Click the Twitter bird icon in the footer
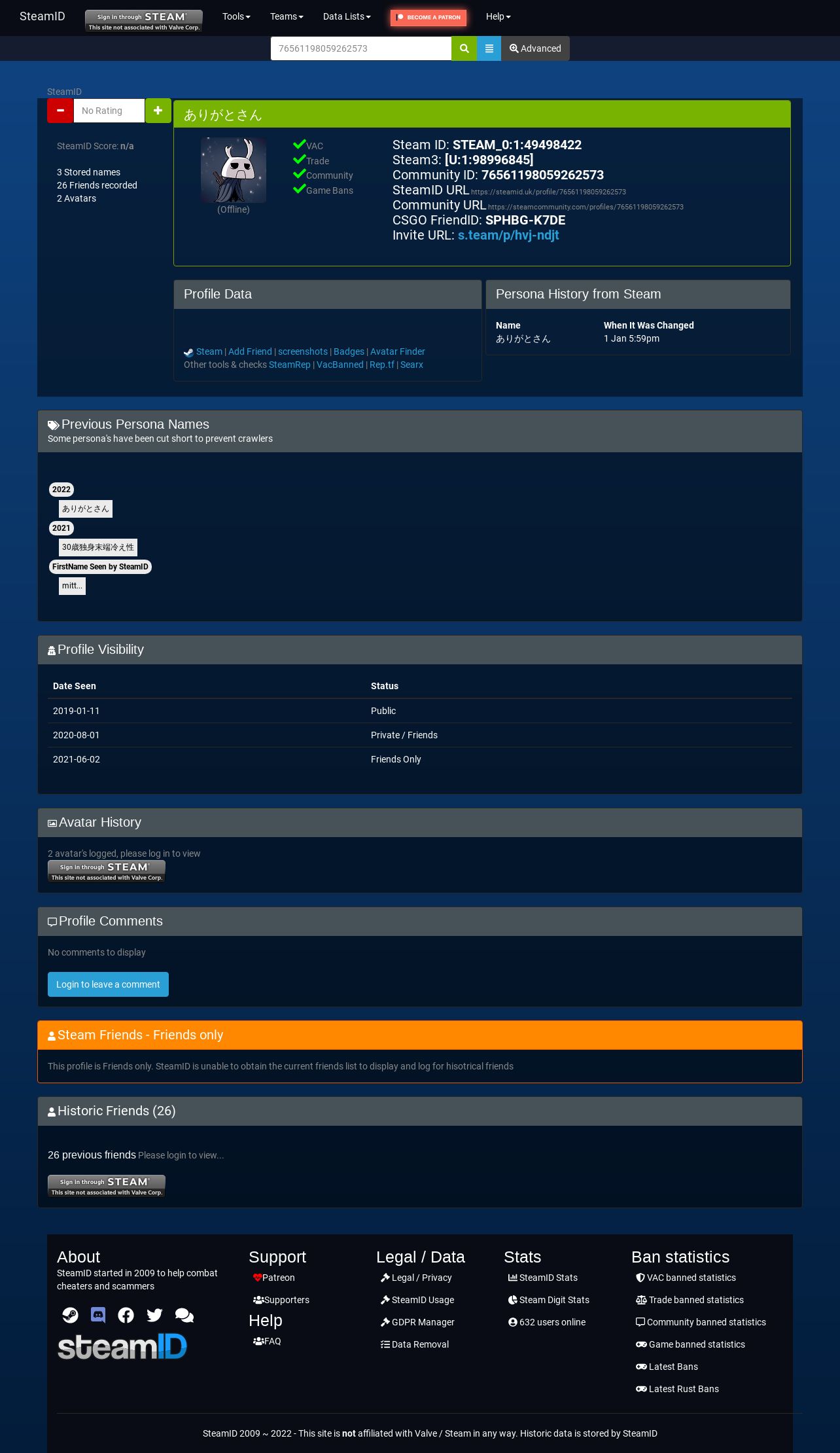The image size is (840, 1453). [x=154, y=1315]
